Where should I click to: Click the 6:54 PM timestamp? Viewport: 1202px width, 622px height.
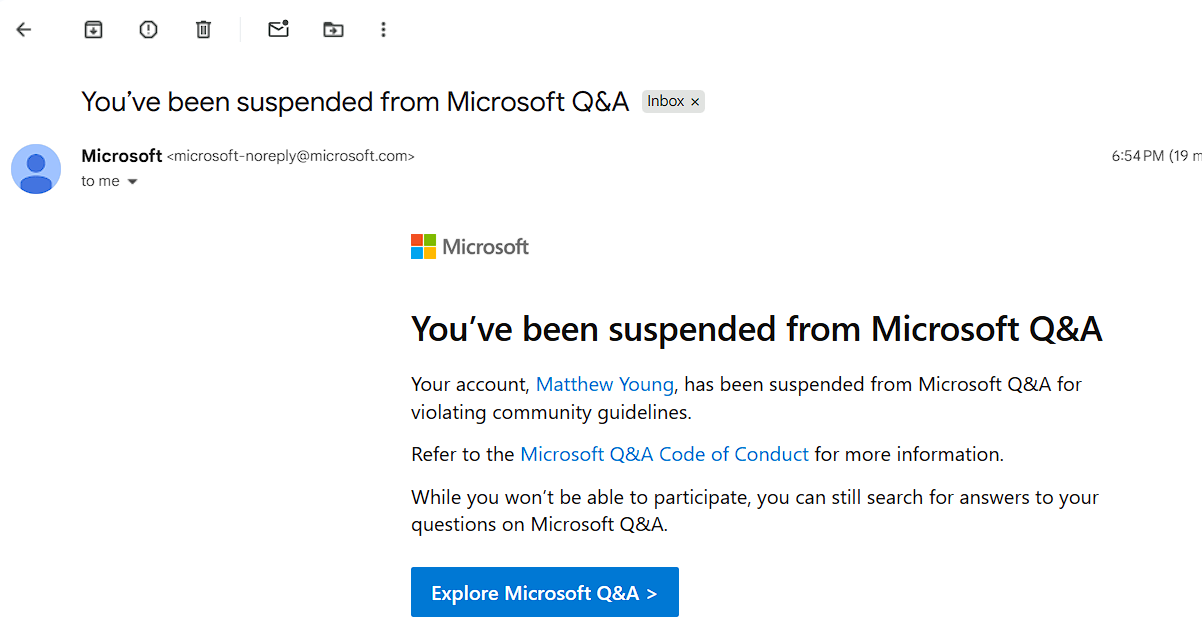[x=1138, y=156]
